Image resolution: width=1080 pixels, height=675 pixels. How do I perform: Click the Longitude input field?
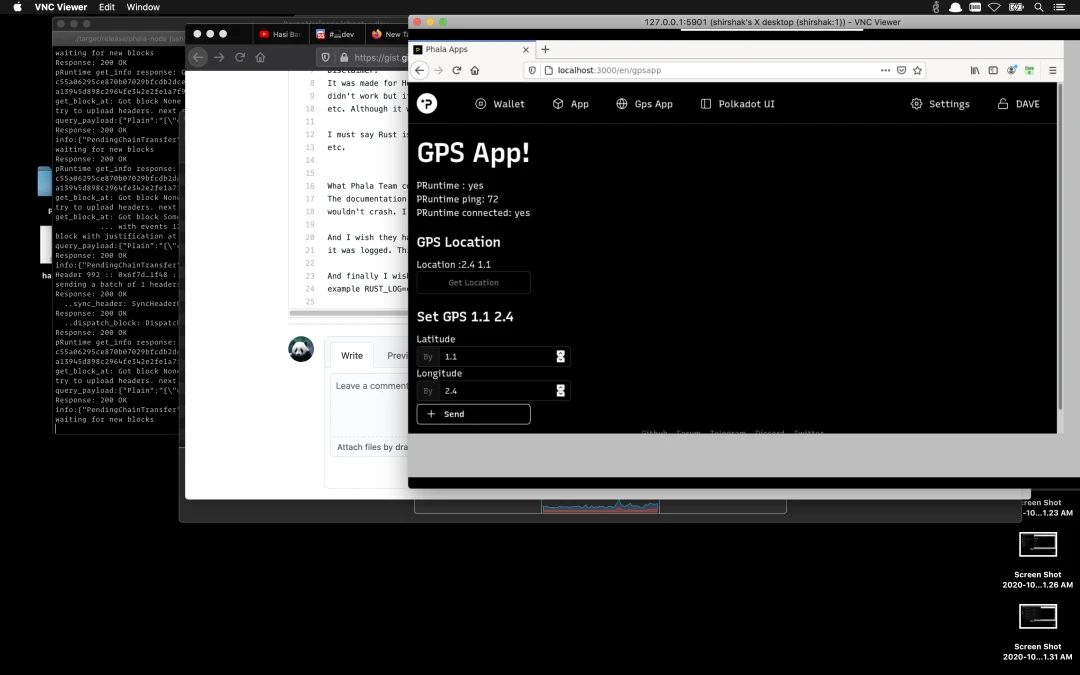coord(495,391)
